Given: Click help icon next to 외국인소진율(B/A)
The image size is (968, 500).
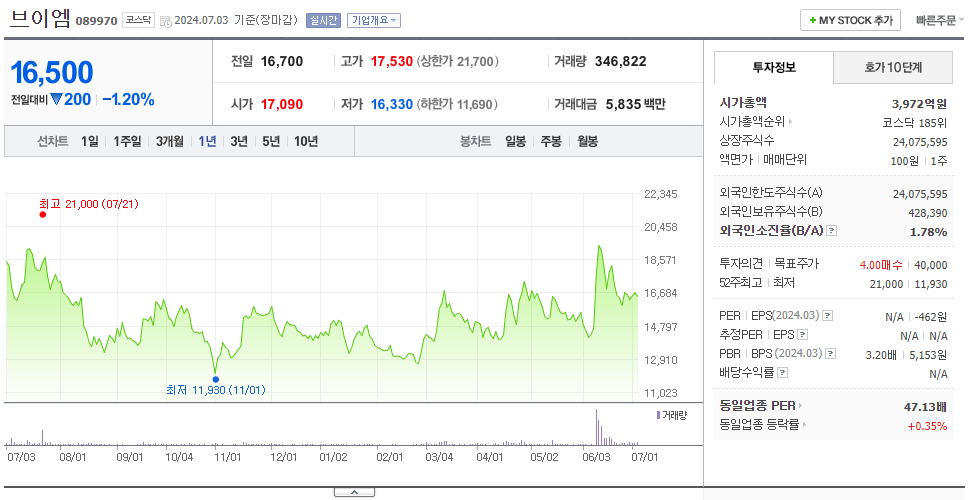Looking at the screenshot, I should click(x=832, y=231).
